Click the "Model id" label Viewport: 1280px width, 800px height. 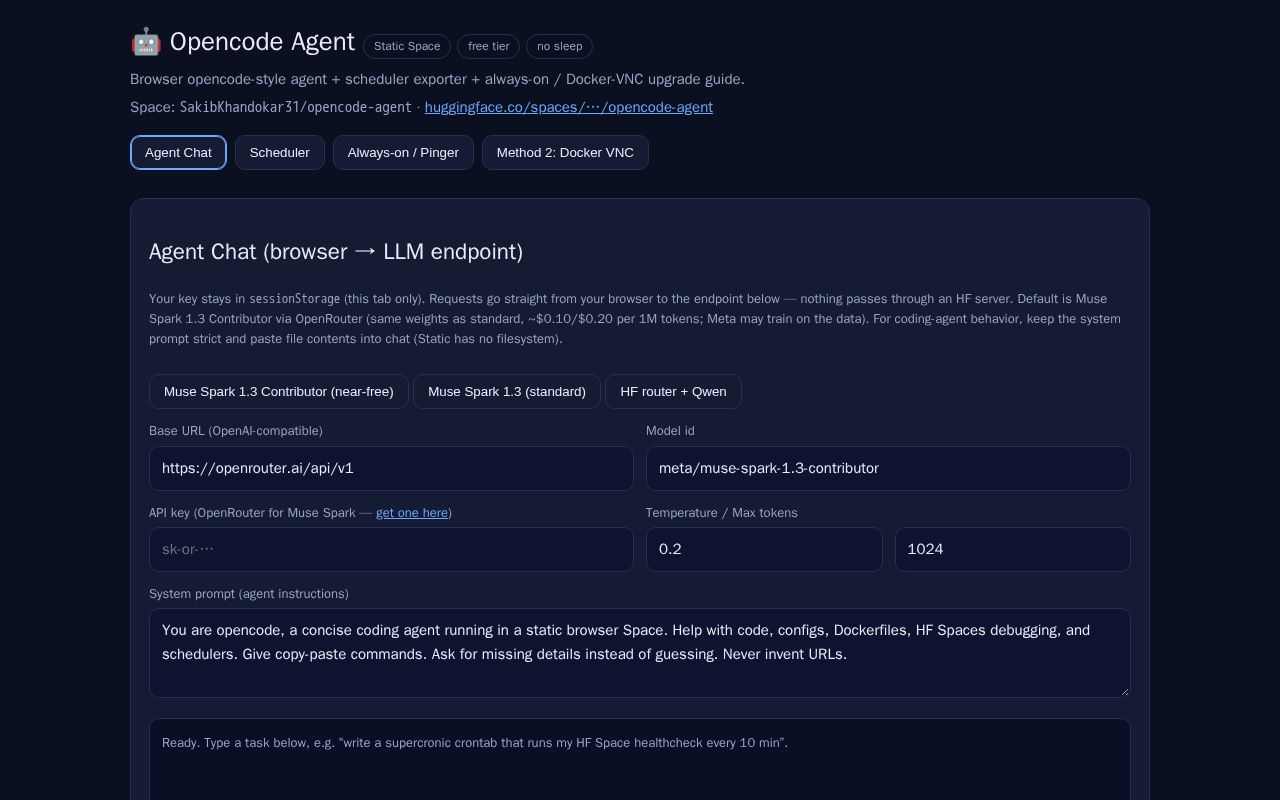pos(670,431)
